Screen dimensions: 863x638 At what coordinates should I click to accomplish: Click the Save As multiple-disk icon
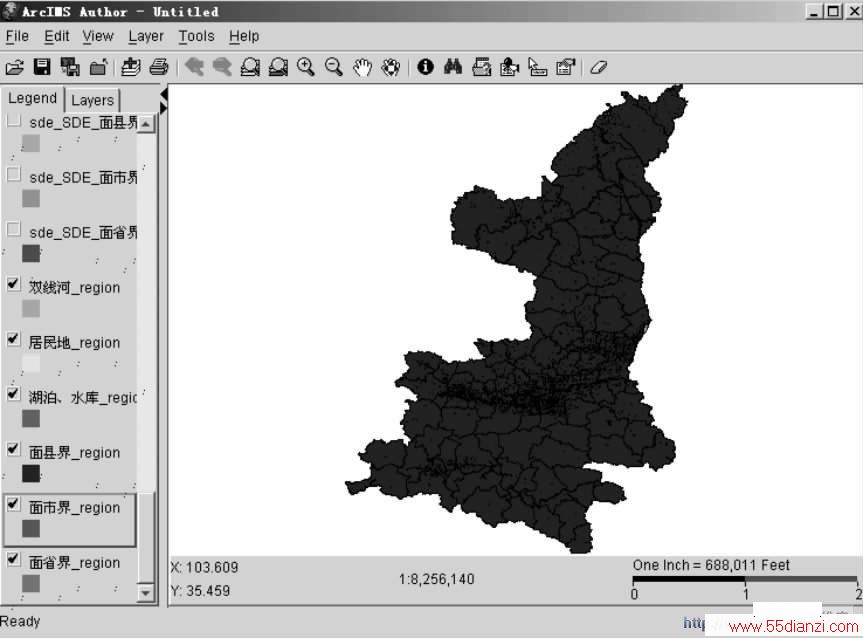(x=70, y=67)
